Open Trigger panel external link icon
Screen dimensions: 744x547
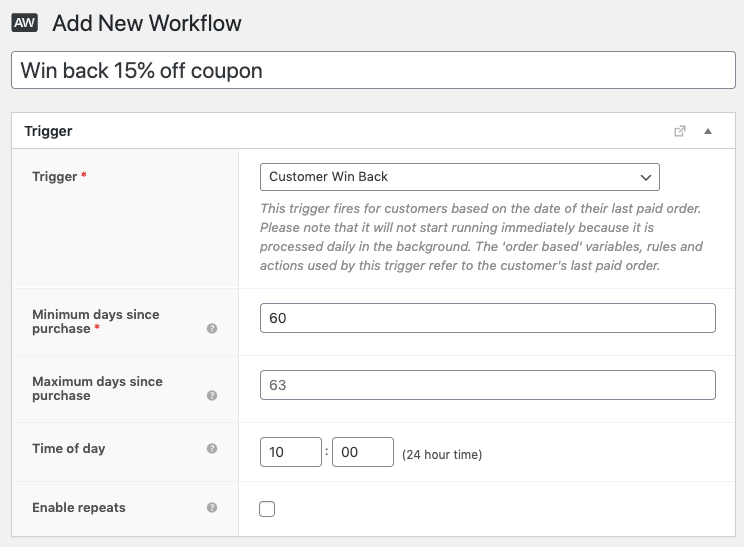point(680,131)
